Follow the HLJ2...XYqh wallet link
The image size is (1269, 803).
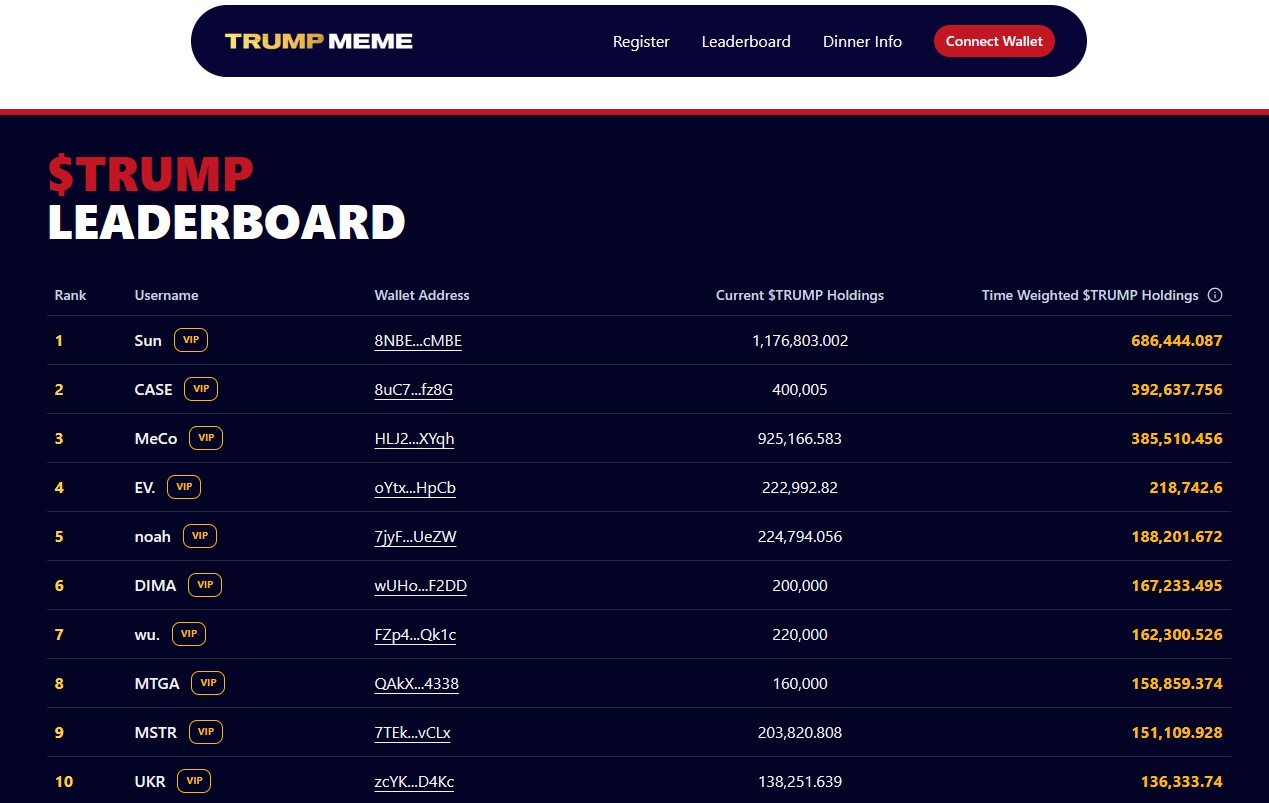(414, 438)
